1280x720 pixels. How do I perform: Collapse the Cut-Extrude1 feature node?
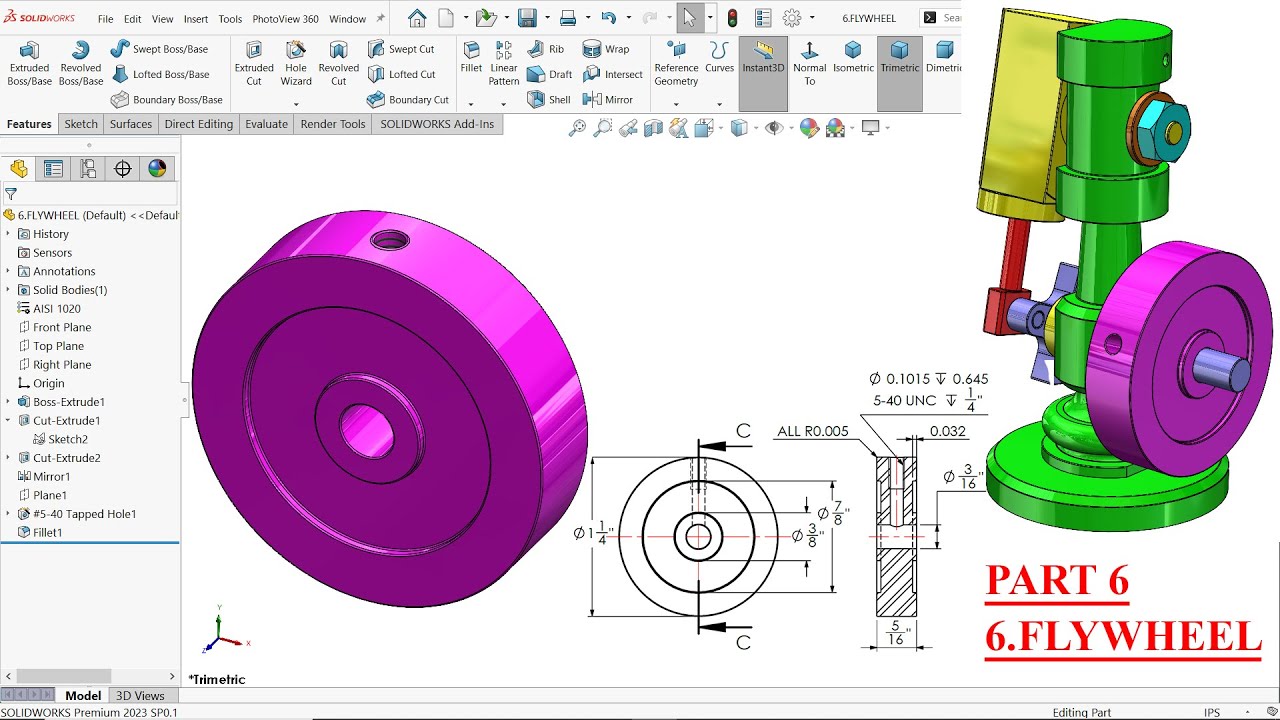[x=8, y=421]
